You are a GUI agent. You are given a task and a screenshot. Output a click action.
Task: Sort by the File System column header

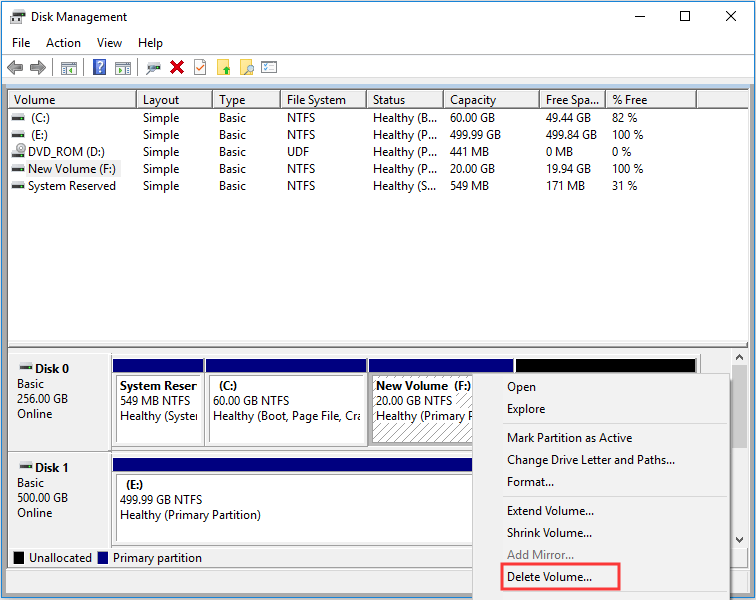(x=324, y=100)
